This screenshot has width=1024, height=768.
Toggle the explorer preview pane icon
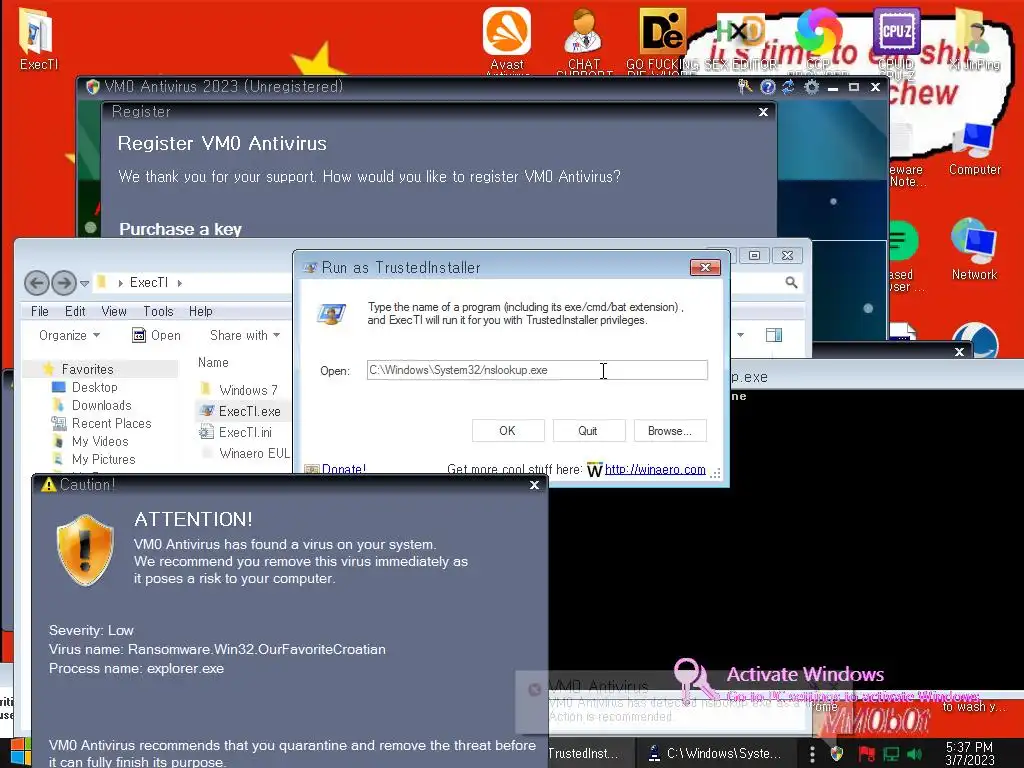pyautogui.click(x=774, y=335)
